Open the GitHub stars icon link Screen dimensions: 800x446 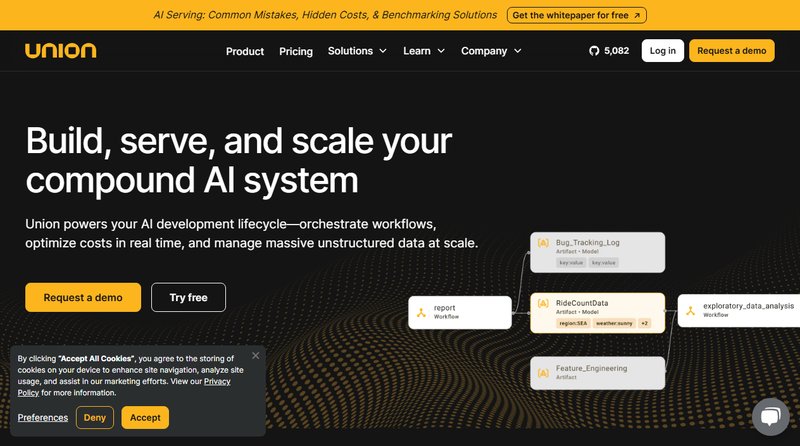[x=596, y=51]
